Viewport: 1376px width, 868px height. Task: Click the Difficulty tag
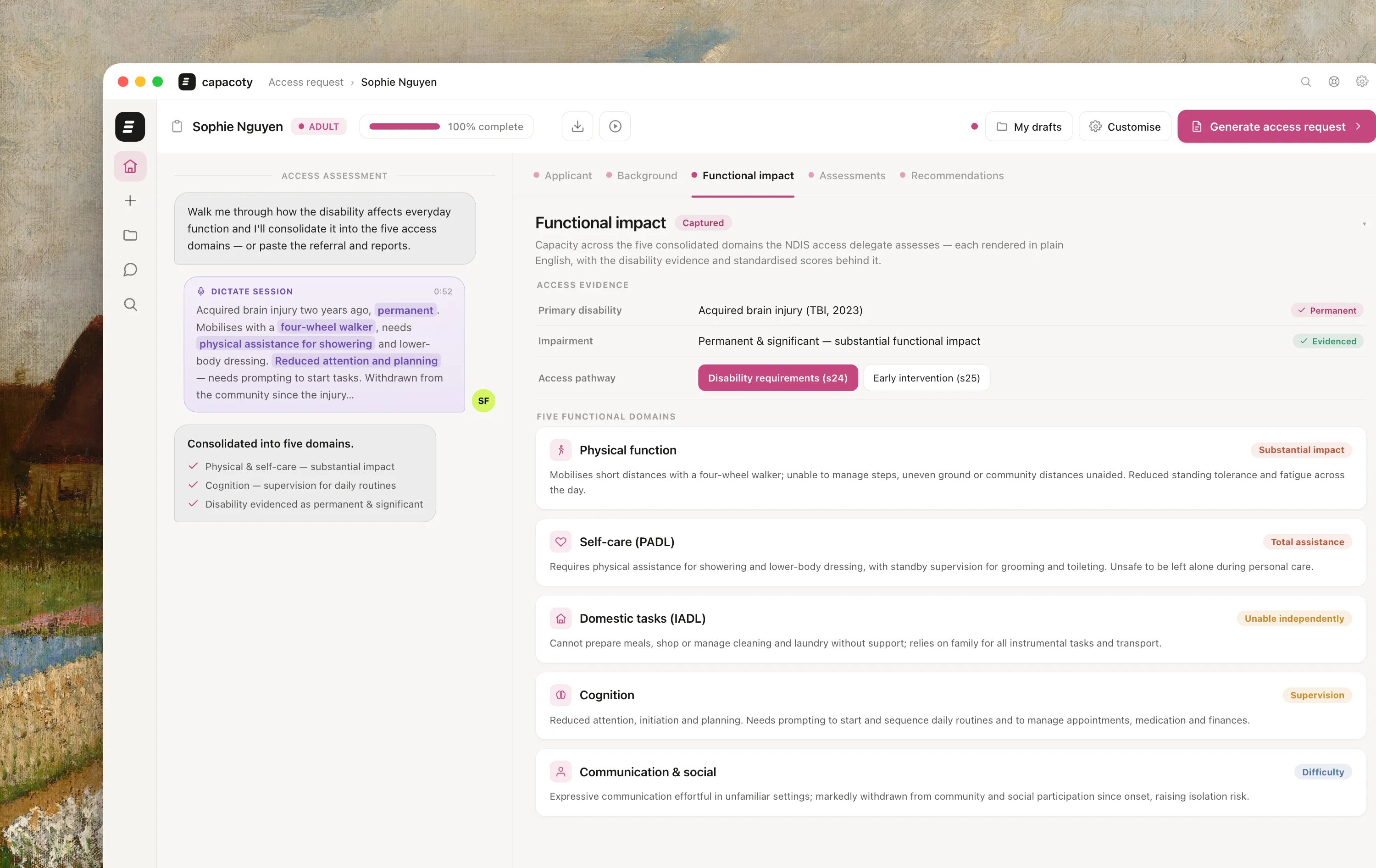1322,772
